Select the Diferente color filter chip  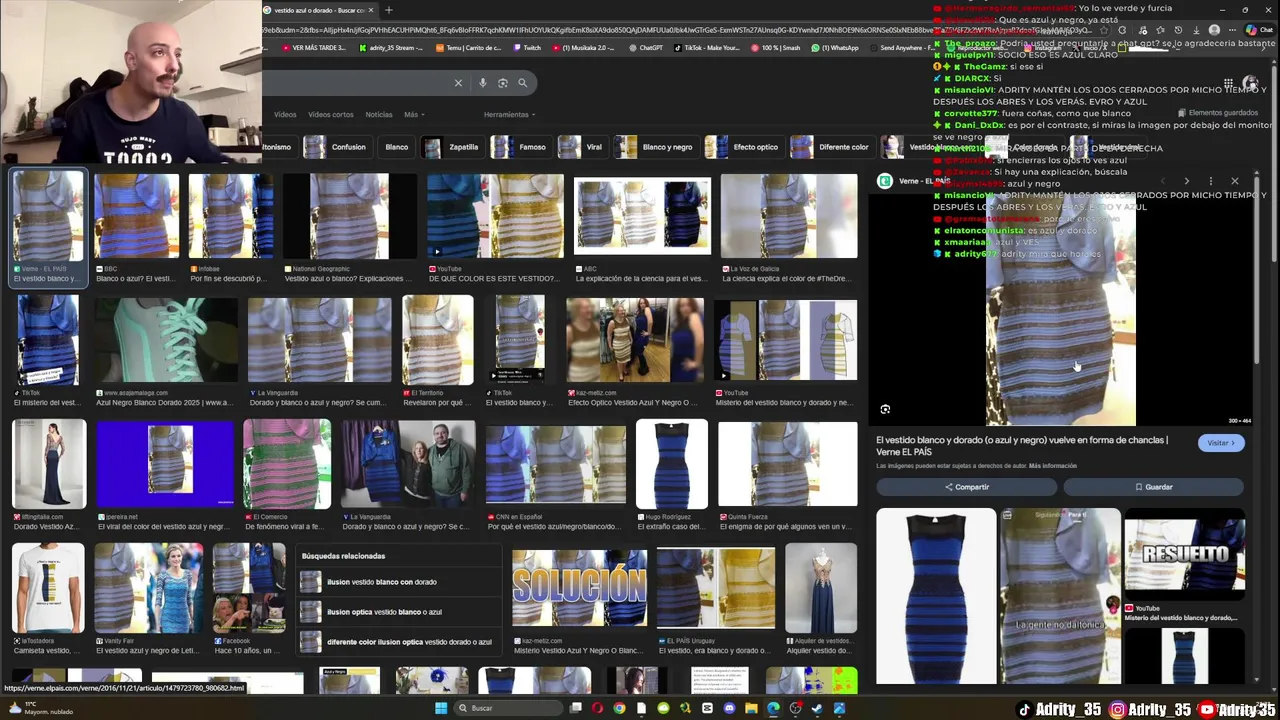(x=832, y=147)
